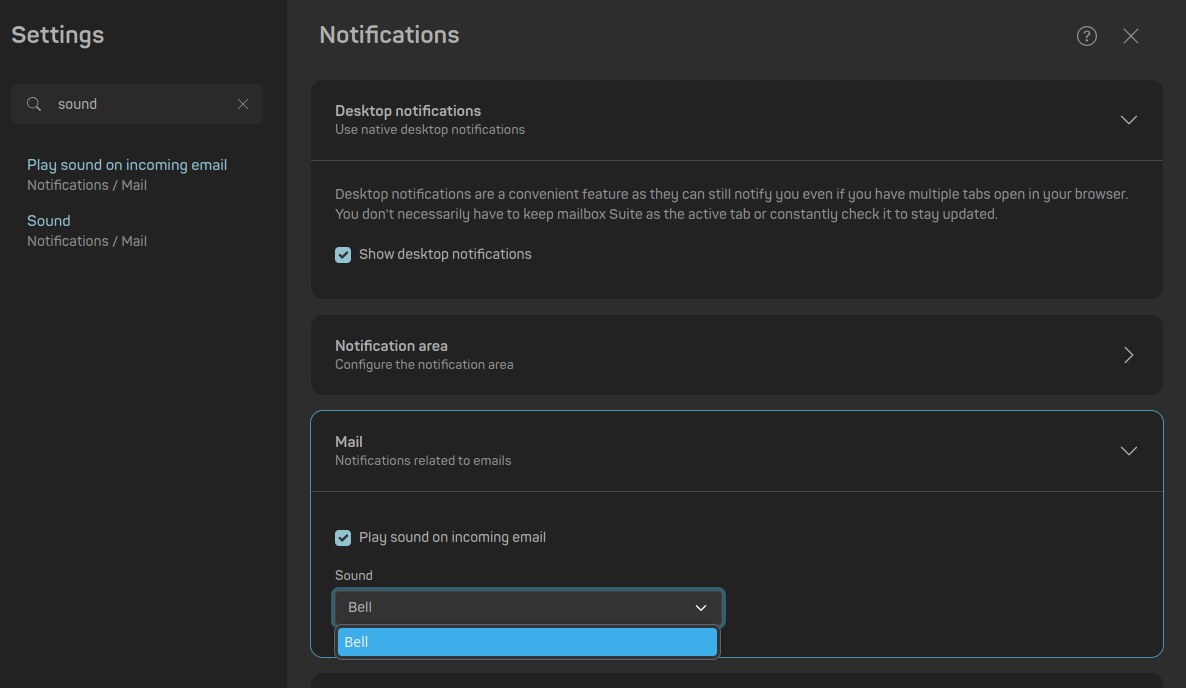The height and width of the screenshot is (688, 1186).
Task: Close the Settings dialog with the X icon
Action: point(1130,36)
